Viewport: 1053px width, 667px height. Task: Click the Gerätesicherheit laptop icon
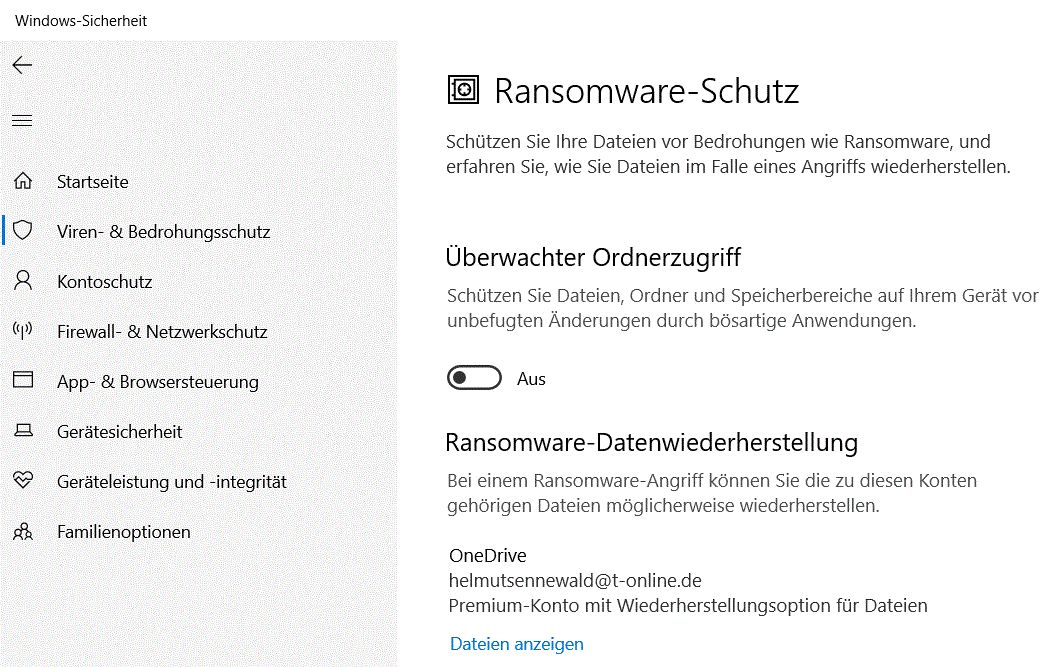pyautogui.click(x=23, y=432)
